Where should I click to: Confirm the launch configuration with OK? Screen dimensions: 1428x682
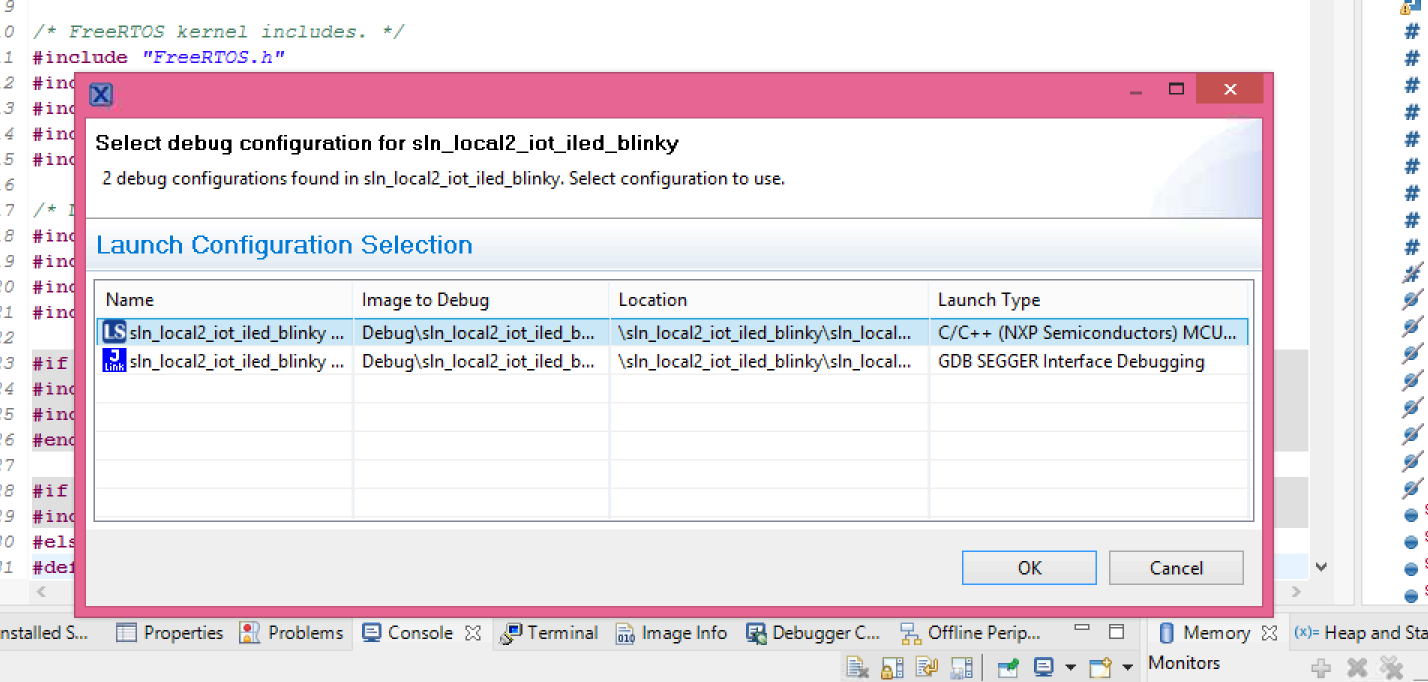click(1029, 567)
